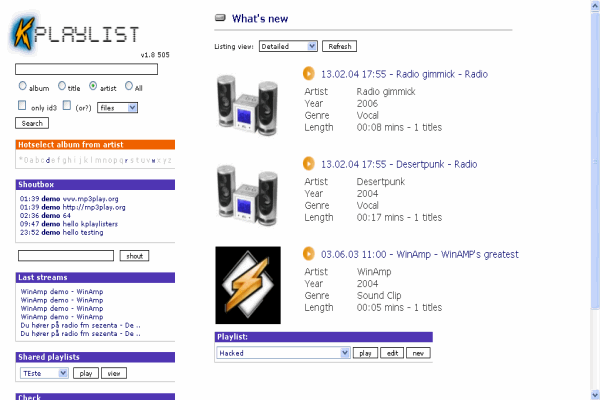Screen dimensions: 600x400
Task: Open the 13.02.04 Radio gimmick album link
Action: click(x=404, y=73)
